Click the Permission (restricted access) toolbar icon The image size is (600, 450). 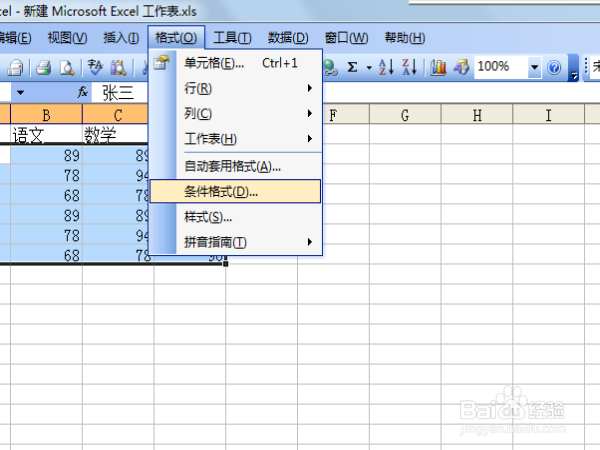click(16, 67)
